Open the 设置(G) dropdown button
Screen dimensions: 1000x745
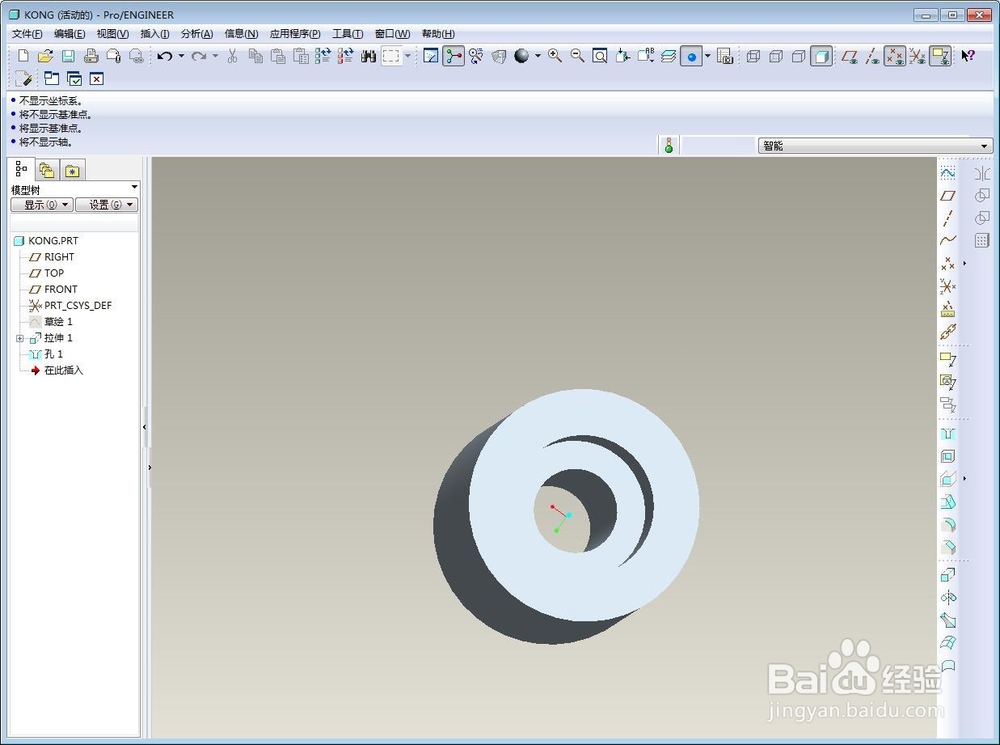pyautogui.click(x=107, y=205)
